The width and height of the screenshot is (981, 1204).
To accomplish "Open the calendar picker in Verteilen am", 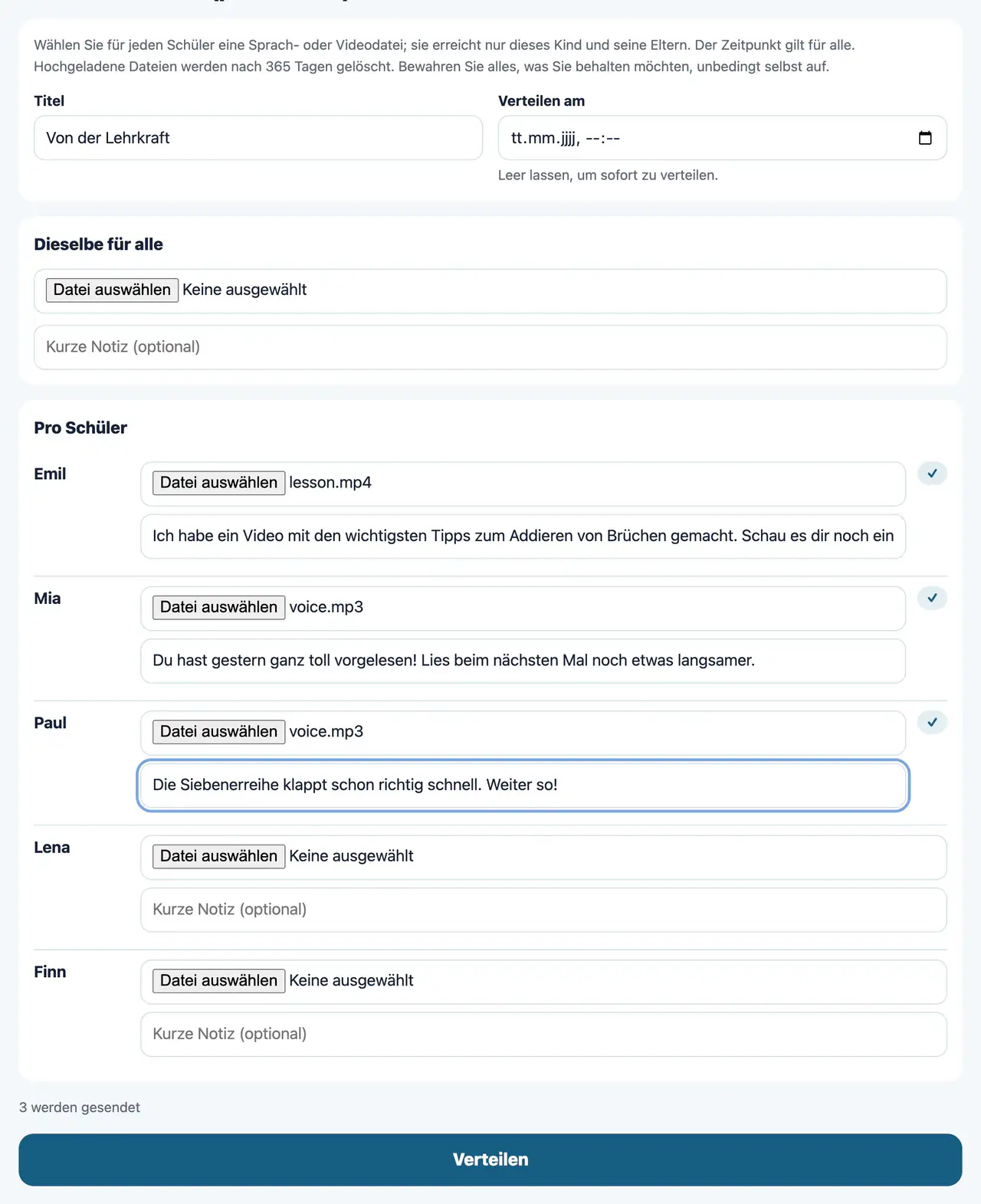I will pos(925,138).
